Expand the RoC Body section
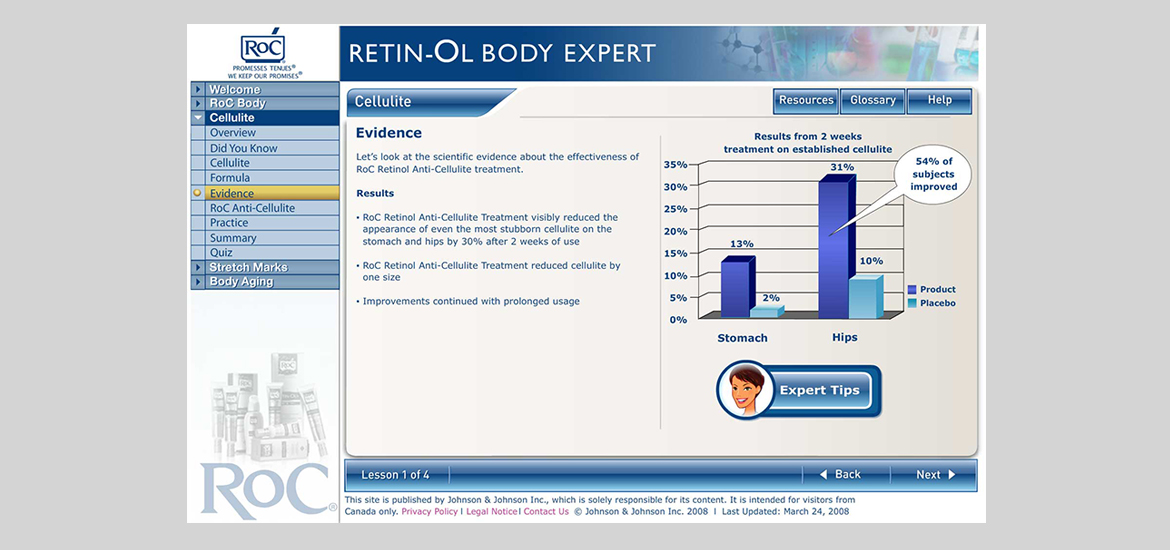This screenshot has width=1170, height=550. pyautogui.click(x=199, y=104)
